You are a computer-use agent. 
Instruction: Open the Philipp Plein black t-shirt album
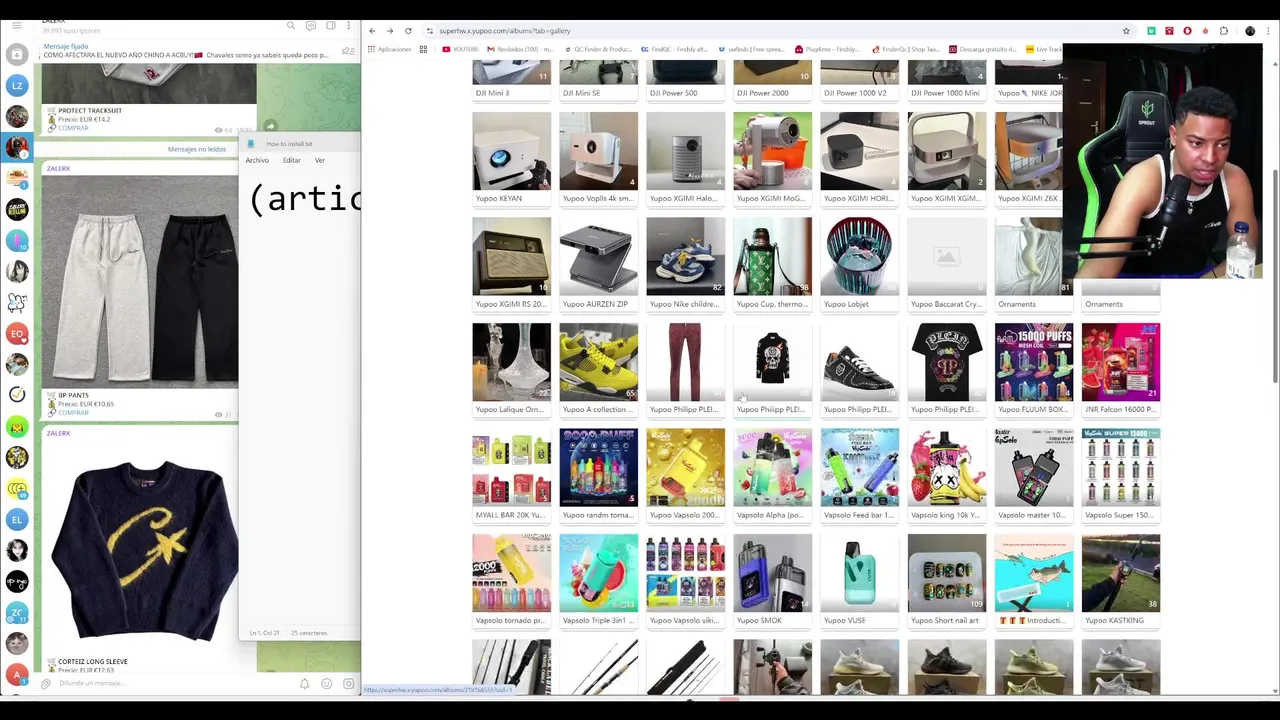(946, 369)
